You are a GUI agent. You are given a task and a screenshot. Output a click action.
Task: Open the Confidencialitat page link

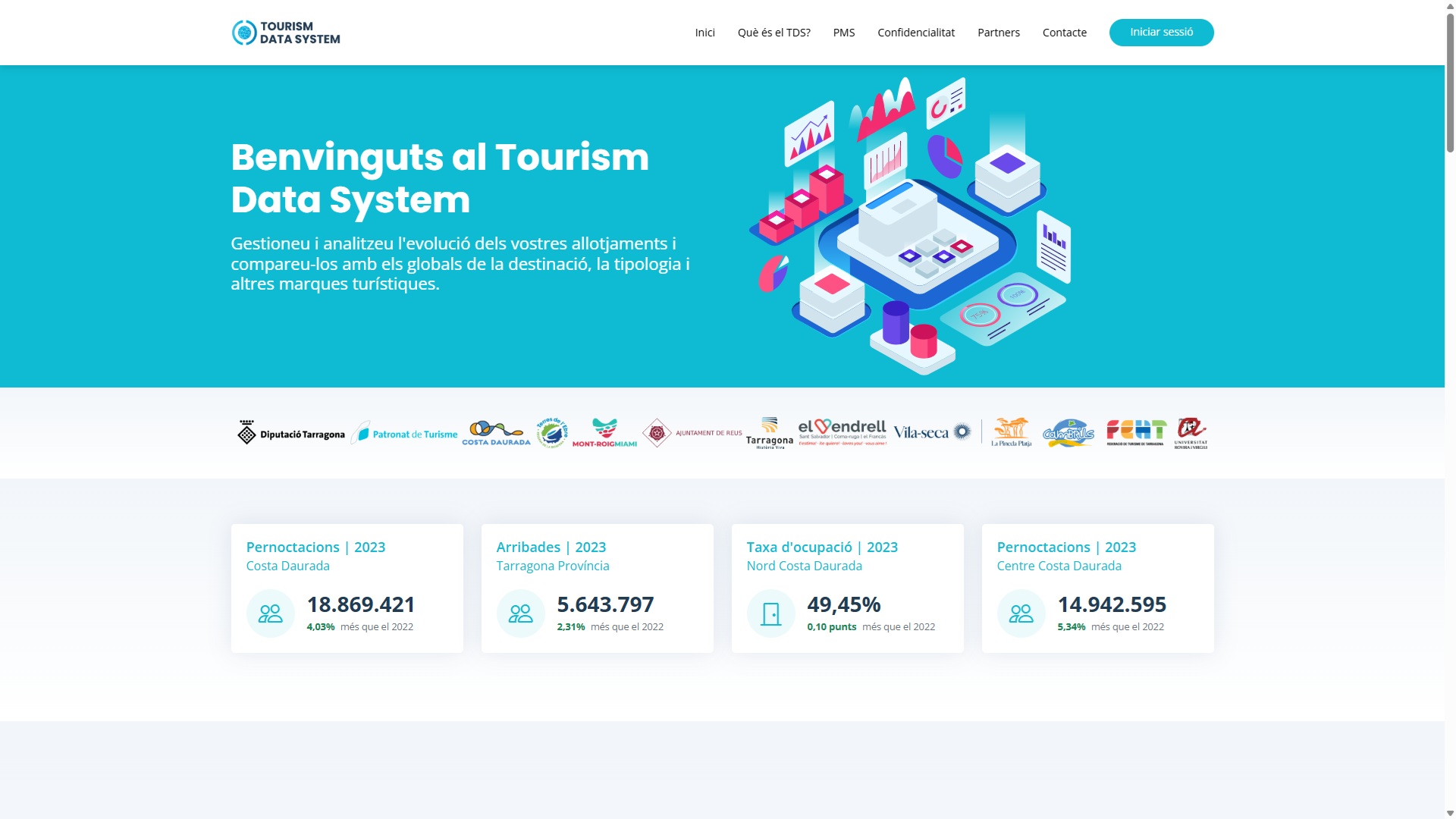click(x=915, y=33)
